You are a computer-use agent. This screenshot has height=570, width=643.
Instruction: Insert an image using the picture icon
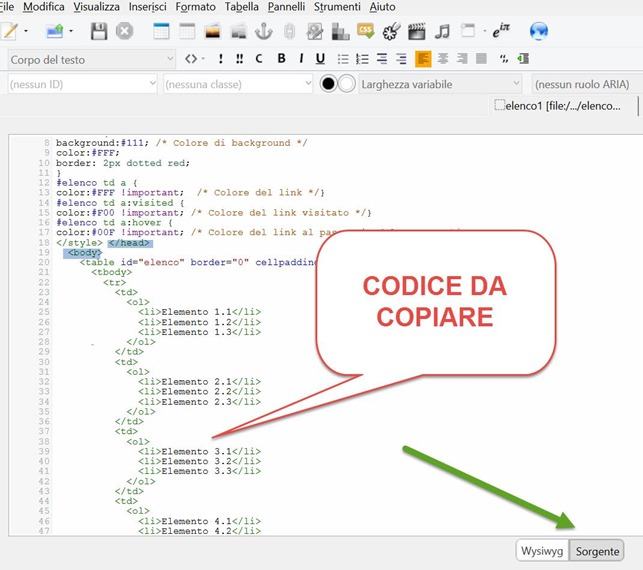[x=213, y=31]
